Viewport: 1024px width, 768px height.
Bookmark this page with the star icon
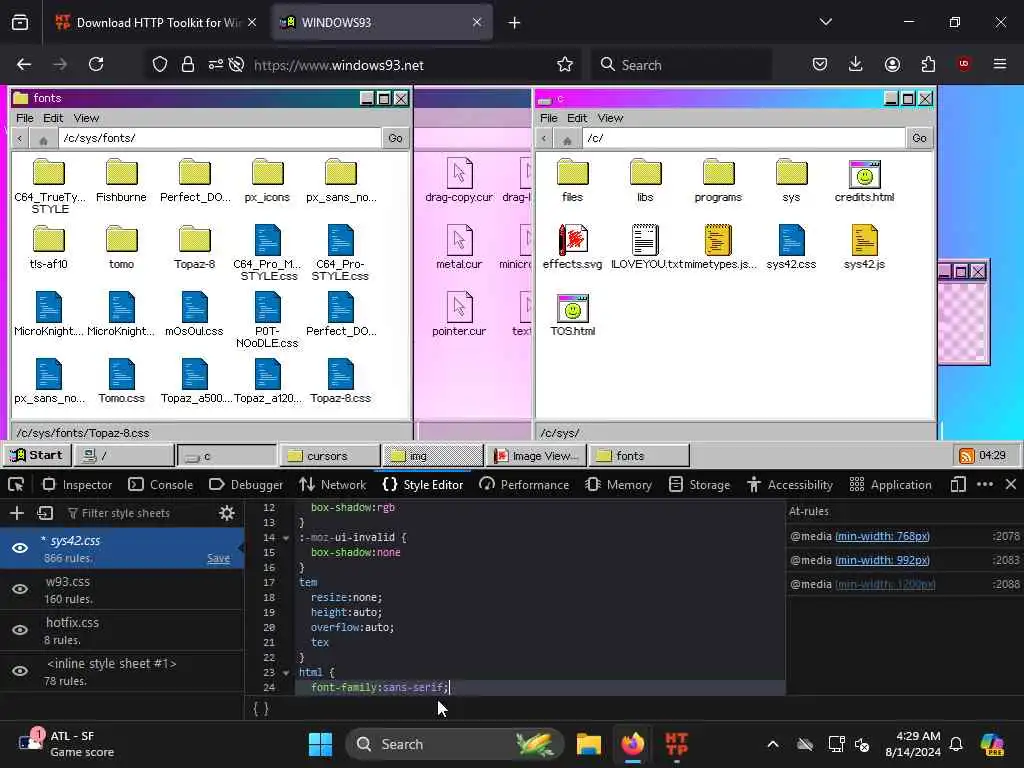pyautogui.click(x=565, y=65)
